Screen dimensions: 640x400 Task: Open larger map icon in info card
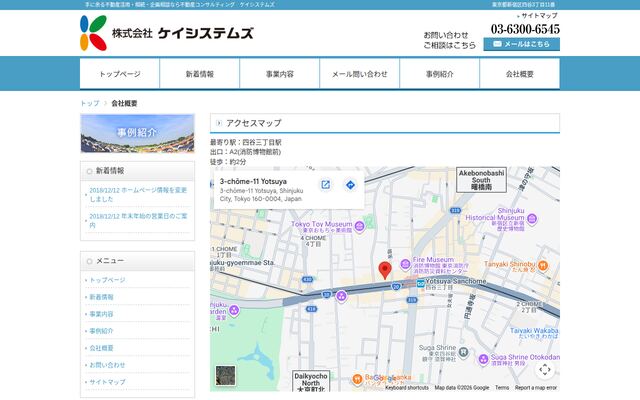point(325,184)
